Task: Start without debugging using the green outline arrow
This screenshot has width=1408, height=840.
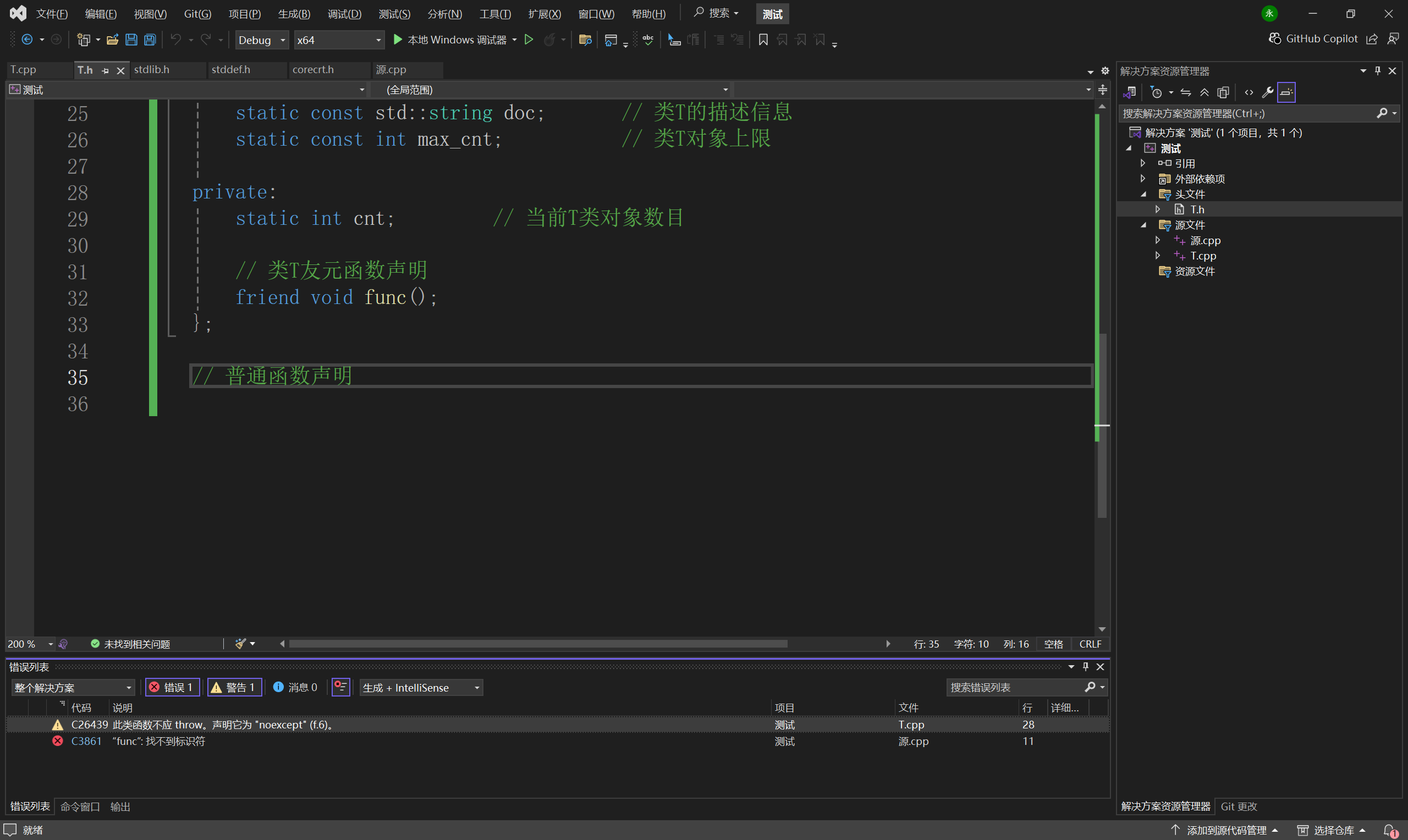Action: click(x=529, y=40)
